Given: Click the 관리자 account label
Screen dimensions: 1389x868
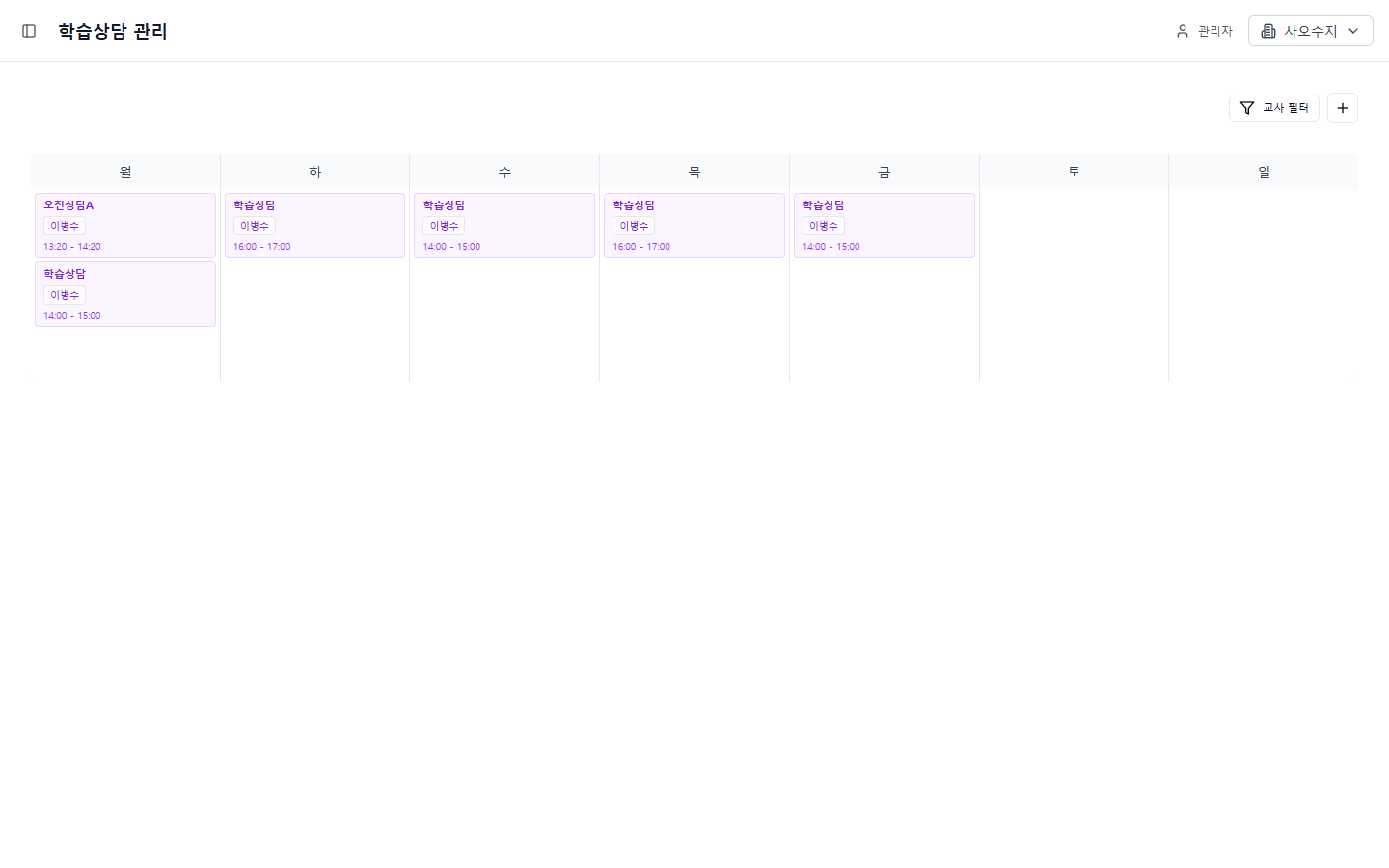Looking at the screenshot, I should coord(1214,31).
